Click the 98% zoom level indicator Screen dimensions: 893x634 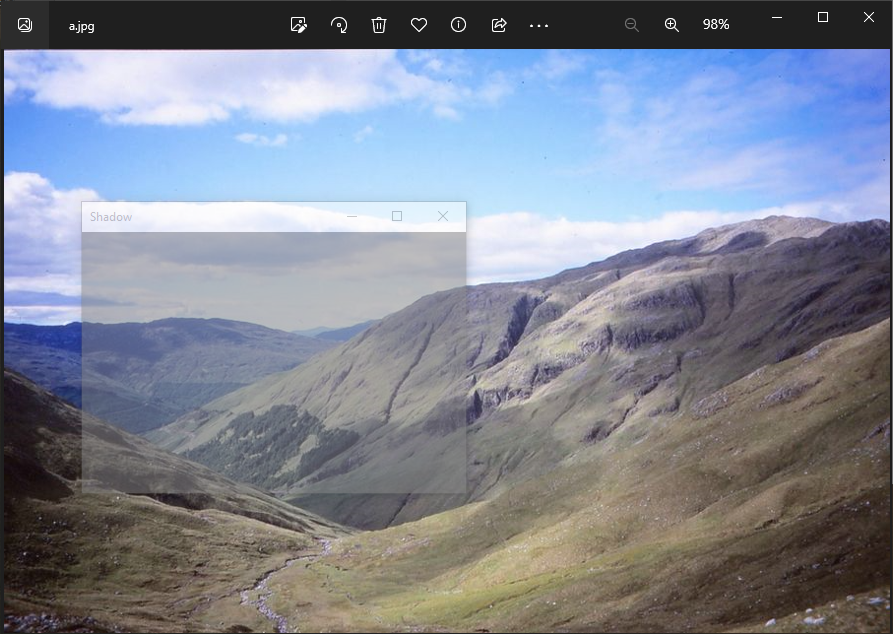(716, 25)
